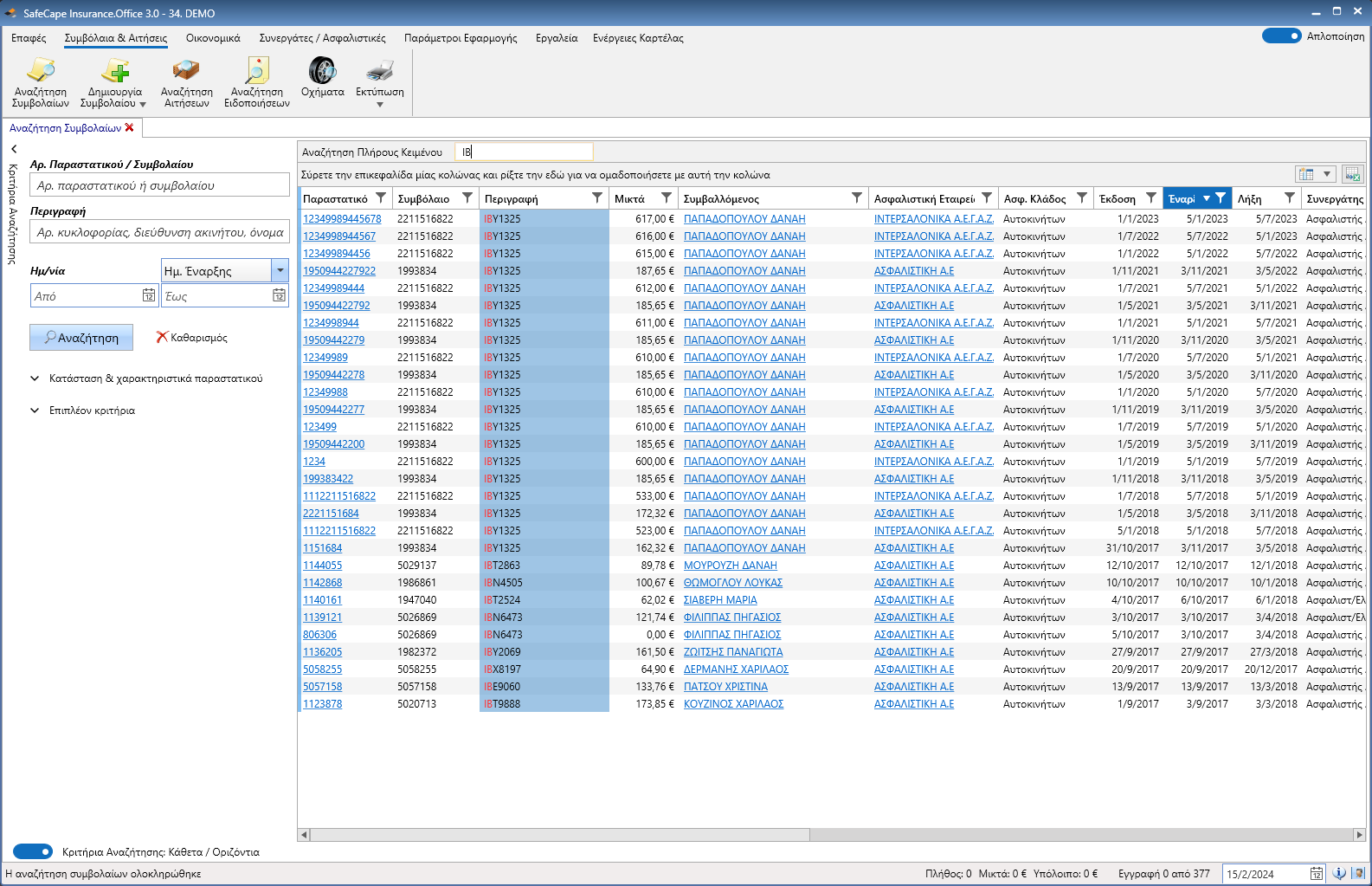Image resolution: width=1372 pixels, height=886 pixels.
Task: Toggle the Κάθετα / Οριζόντια search criteria layout
Action: coord(33,851)
